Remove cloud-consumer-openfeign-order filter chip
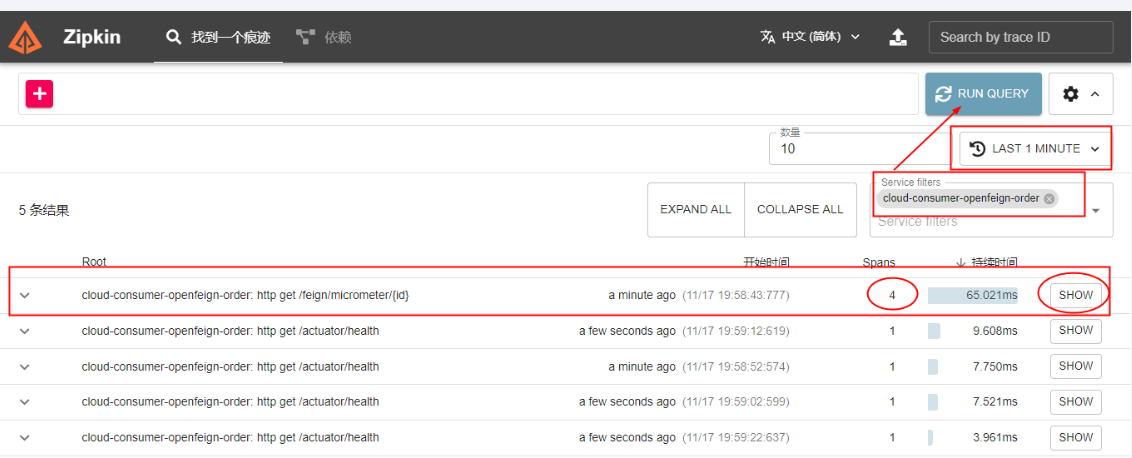The height and width of the screenshot is (458, 1132). [1049, 199]
